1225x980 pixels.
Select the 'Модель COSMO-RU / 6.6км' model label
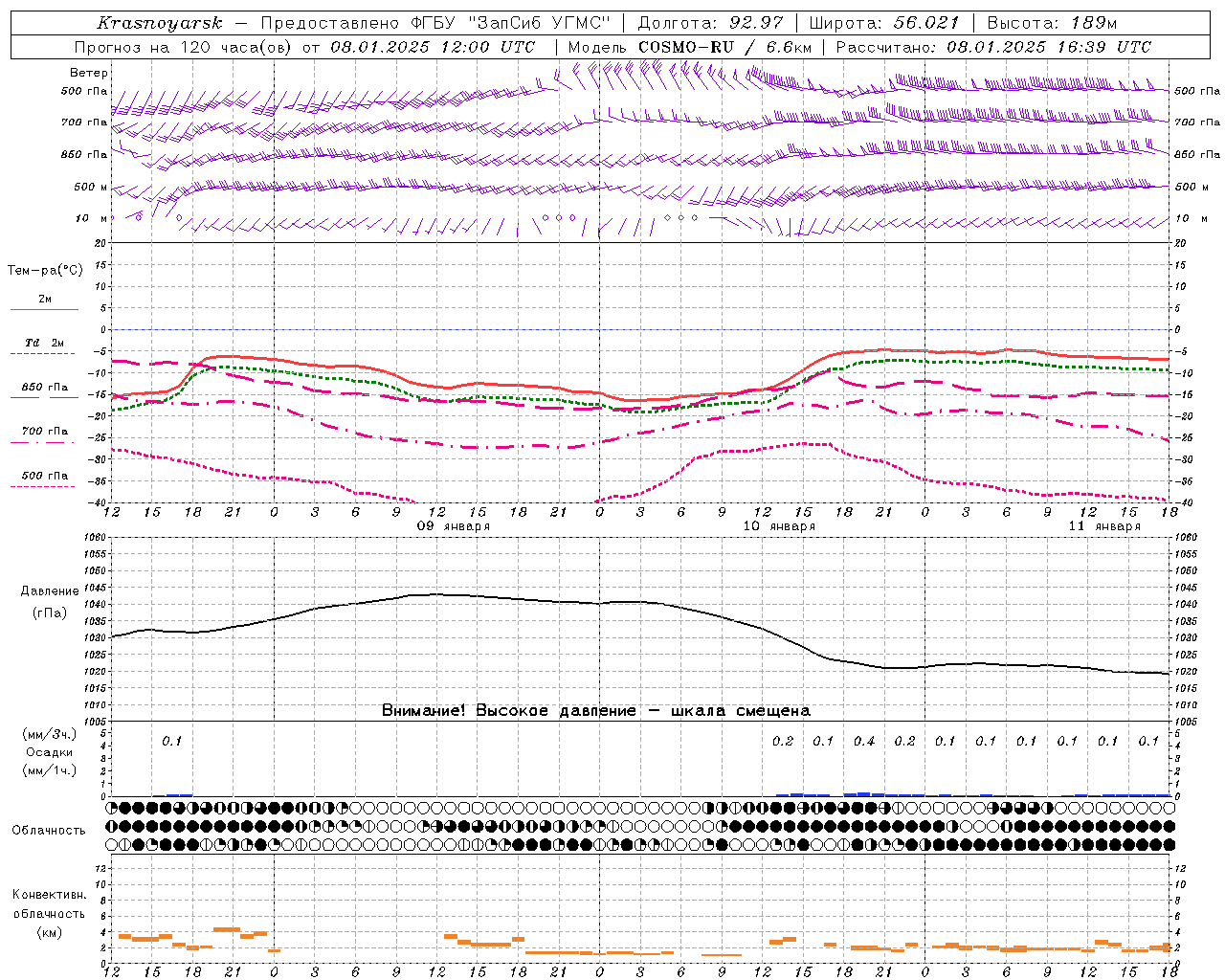690,47
